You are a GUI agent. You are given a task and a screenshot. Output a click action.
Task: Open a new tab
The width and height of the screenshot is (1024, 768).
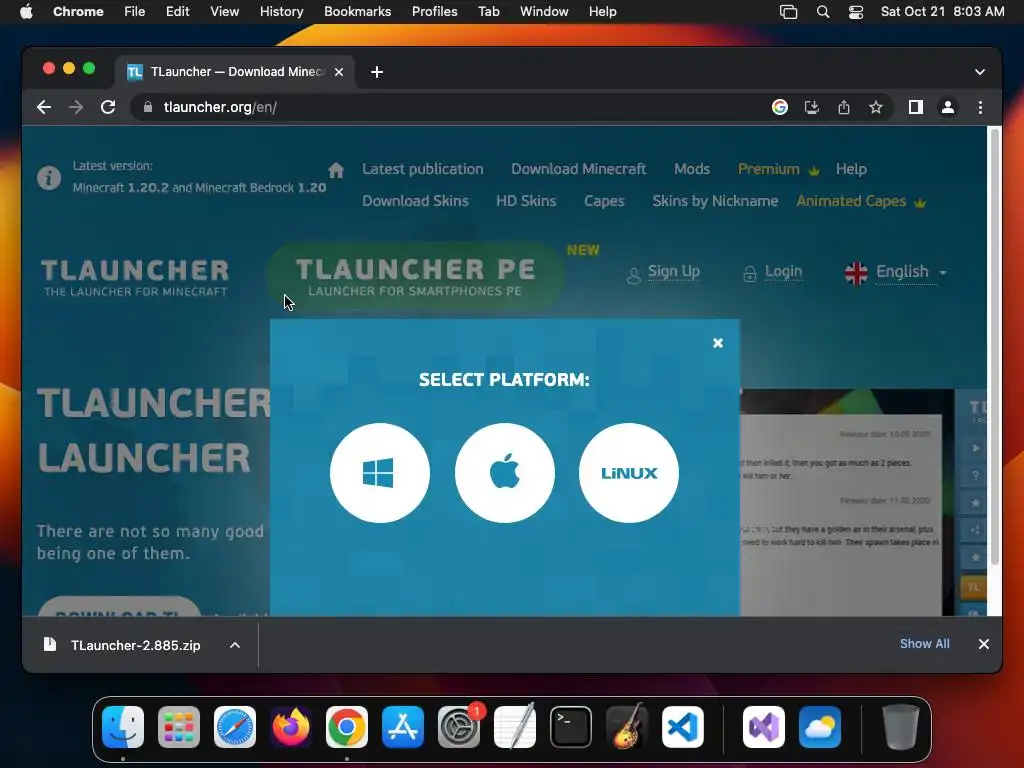point(377,72)
